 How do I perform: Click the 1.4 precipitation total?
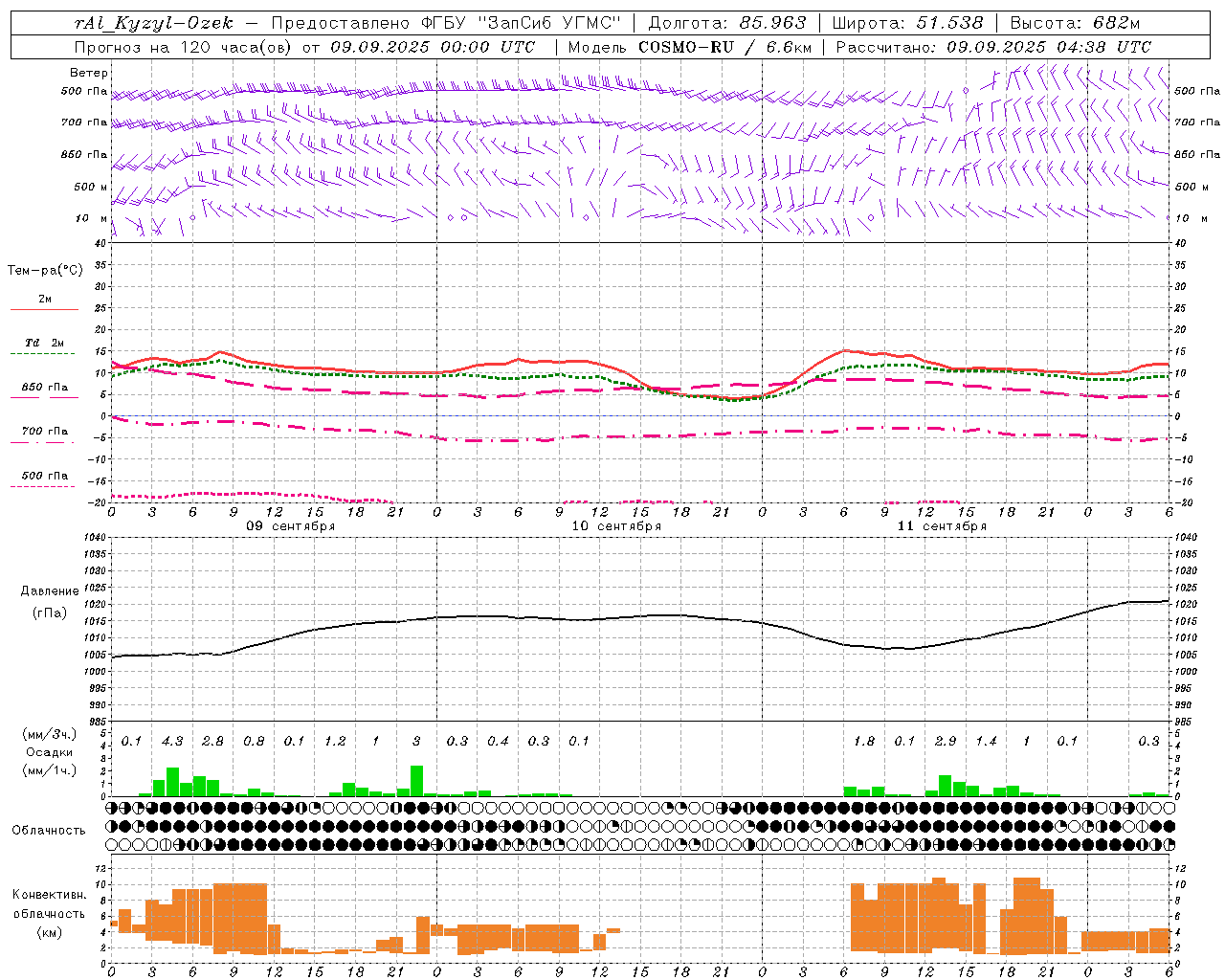[x=986, y=741]
